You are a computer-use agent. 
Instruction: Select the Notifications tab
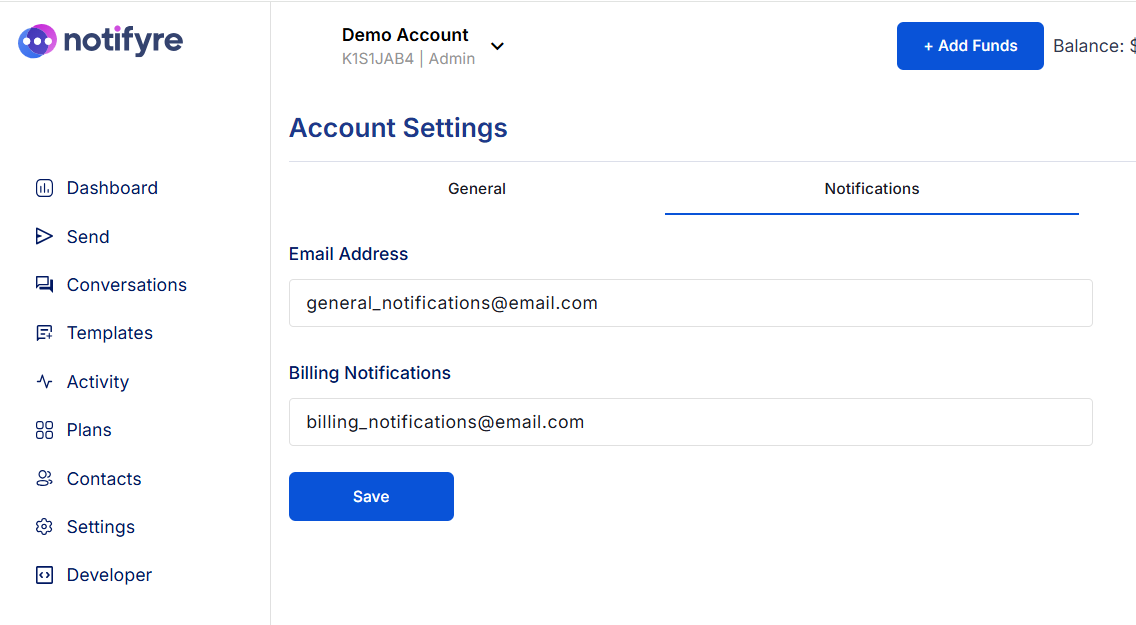[871, 188]
